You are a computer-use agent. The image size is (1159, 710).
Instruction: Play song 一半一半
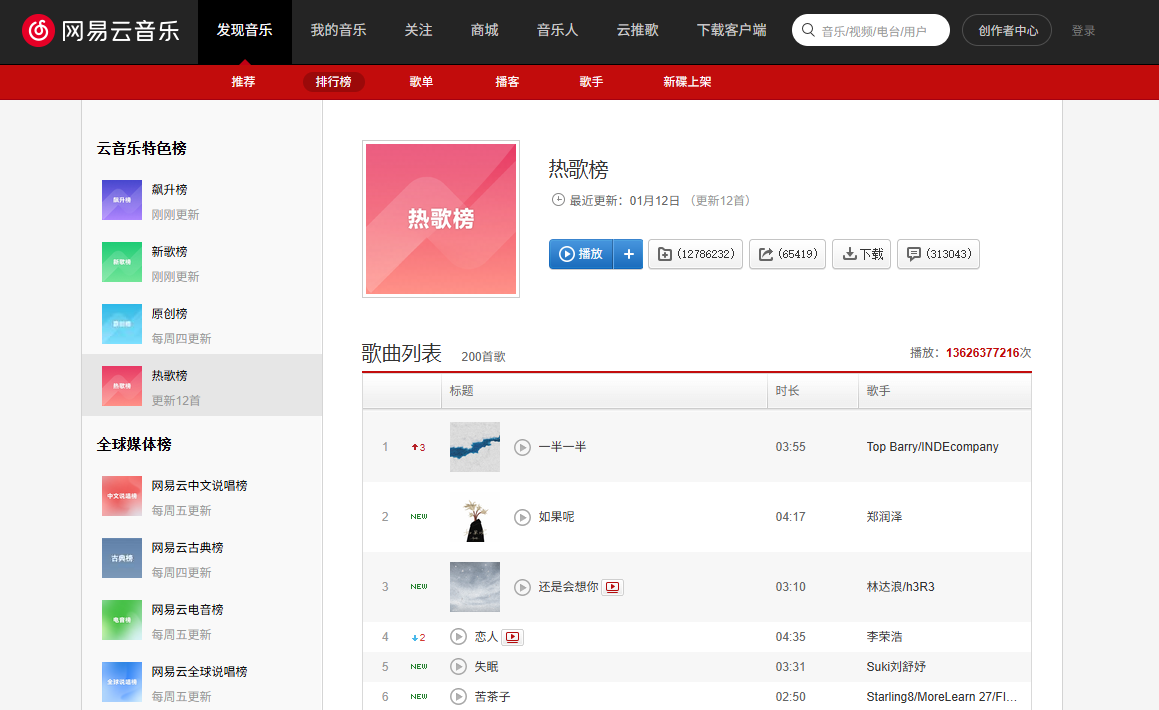[x=523, y=447]
